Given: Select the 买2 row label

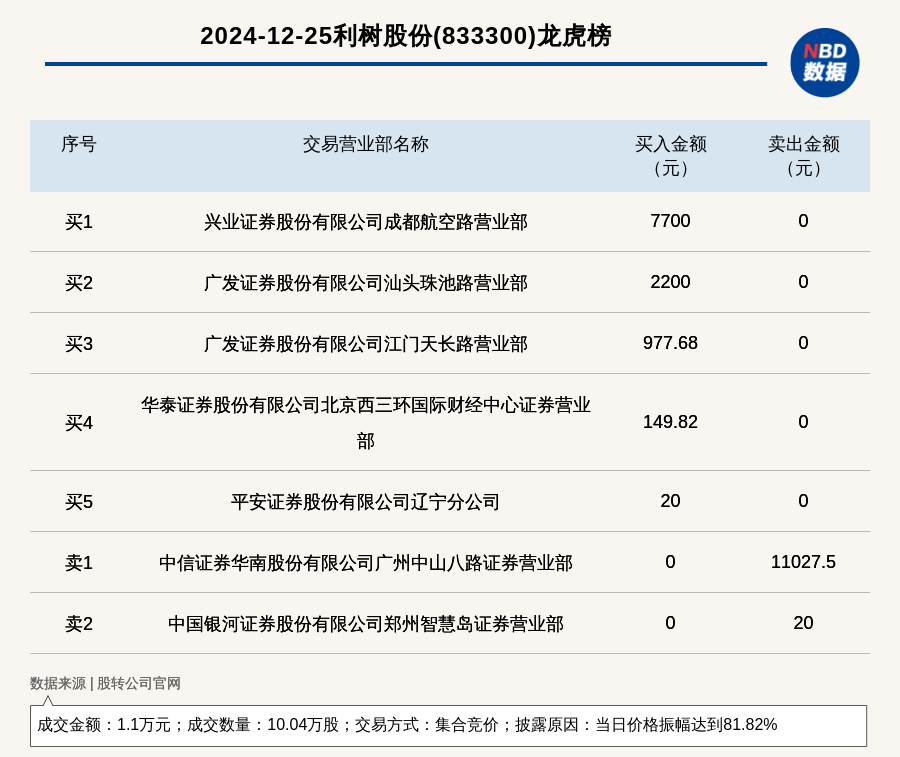Looking at the screenshot, I should [79, 282].
